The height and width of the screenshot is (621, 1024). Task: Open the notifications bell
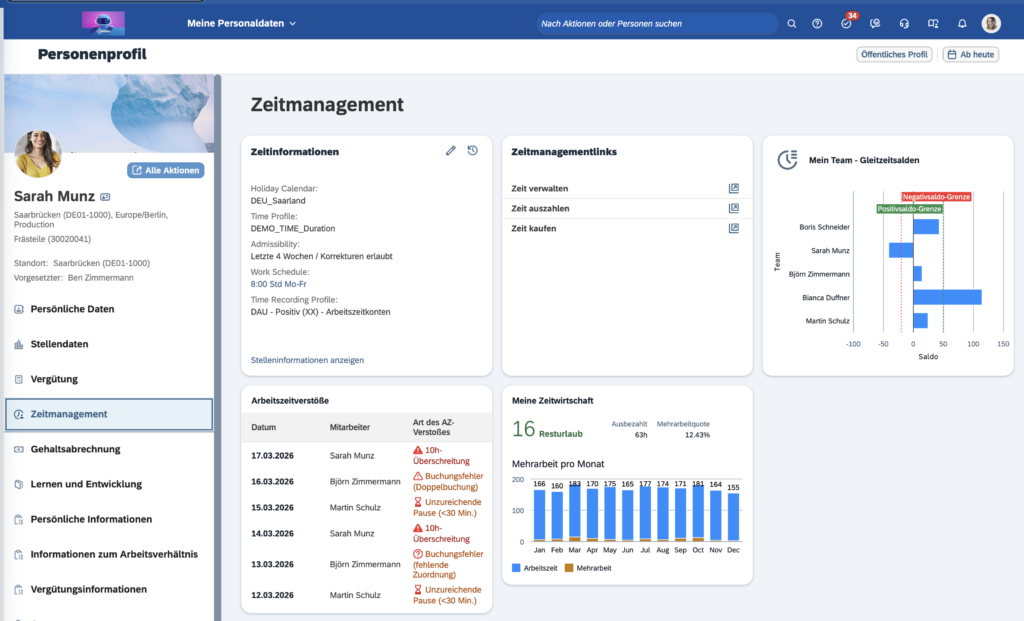click(962, 23)
